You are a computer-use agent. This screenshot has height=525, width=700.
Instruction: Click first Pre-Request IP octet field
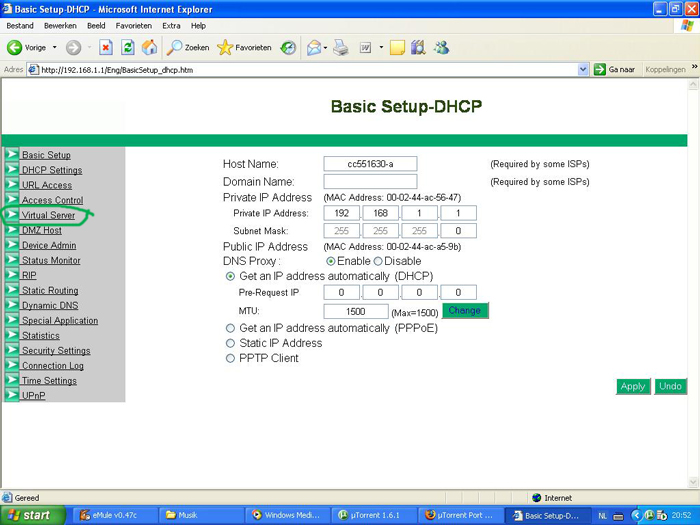[x=342, y=292]
